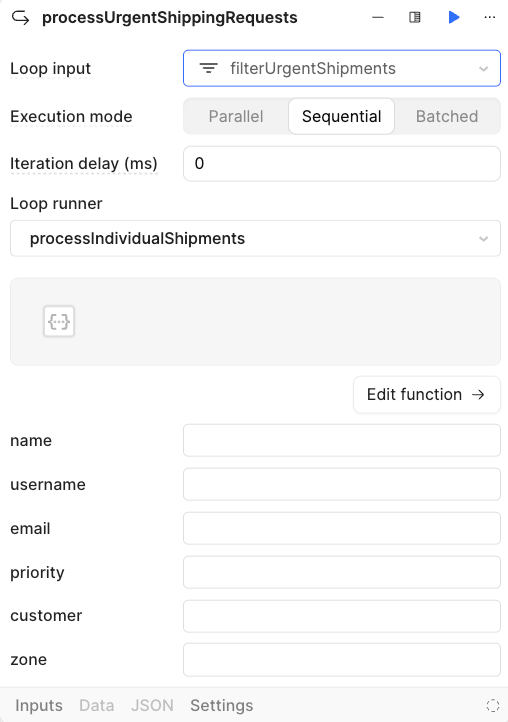
Task: Choose Sequential execution mode
Action: (341, 116)
